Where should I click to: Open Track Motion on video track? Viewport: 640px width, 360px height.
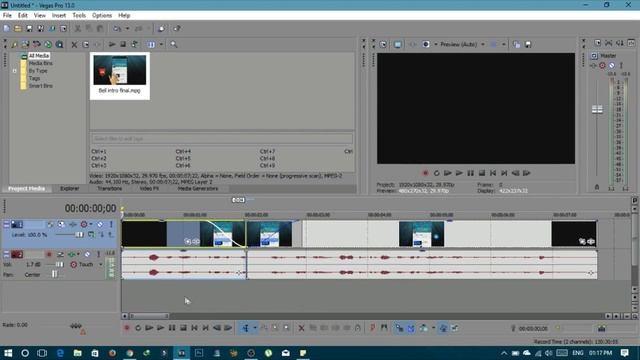coord(61,224)
